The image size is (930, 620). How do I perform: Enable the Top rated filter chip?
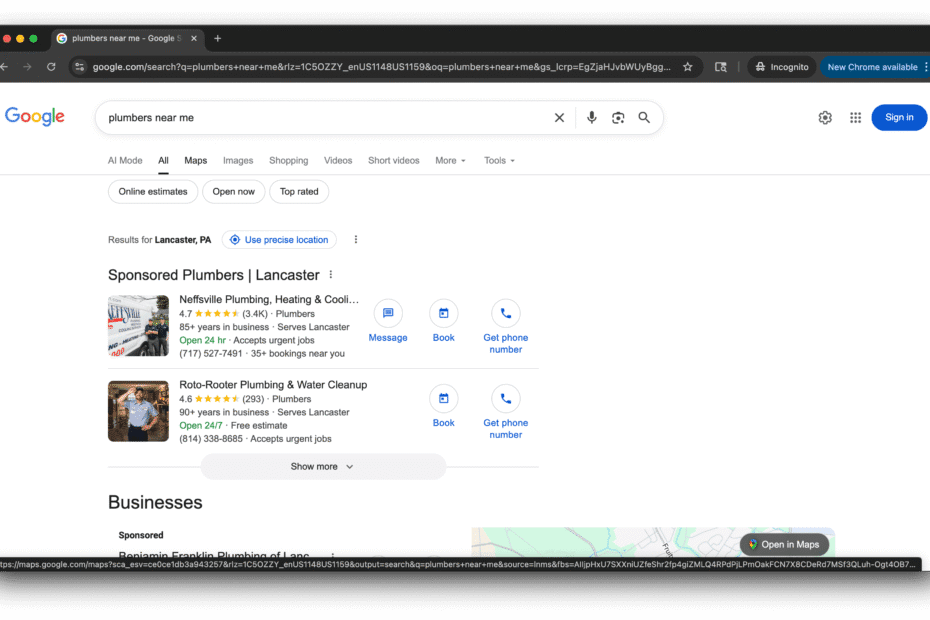(299, 192)
